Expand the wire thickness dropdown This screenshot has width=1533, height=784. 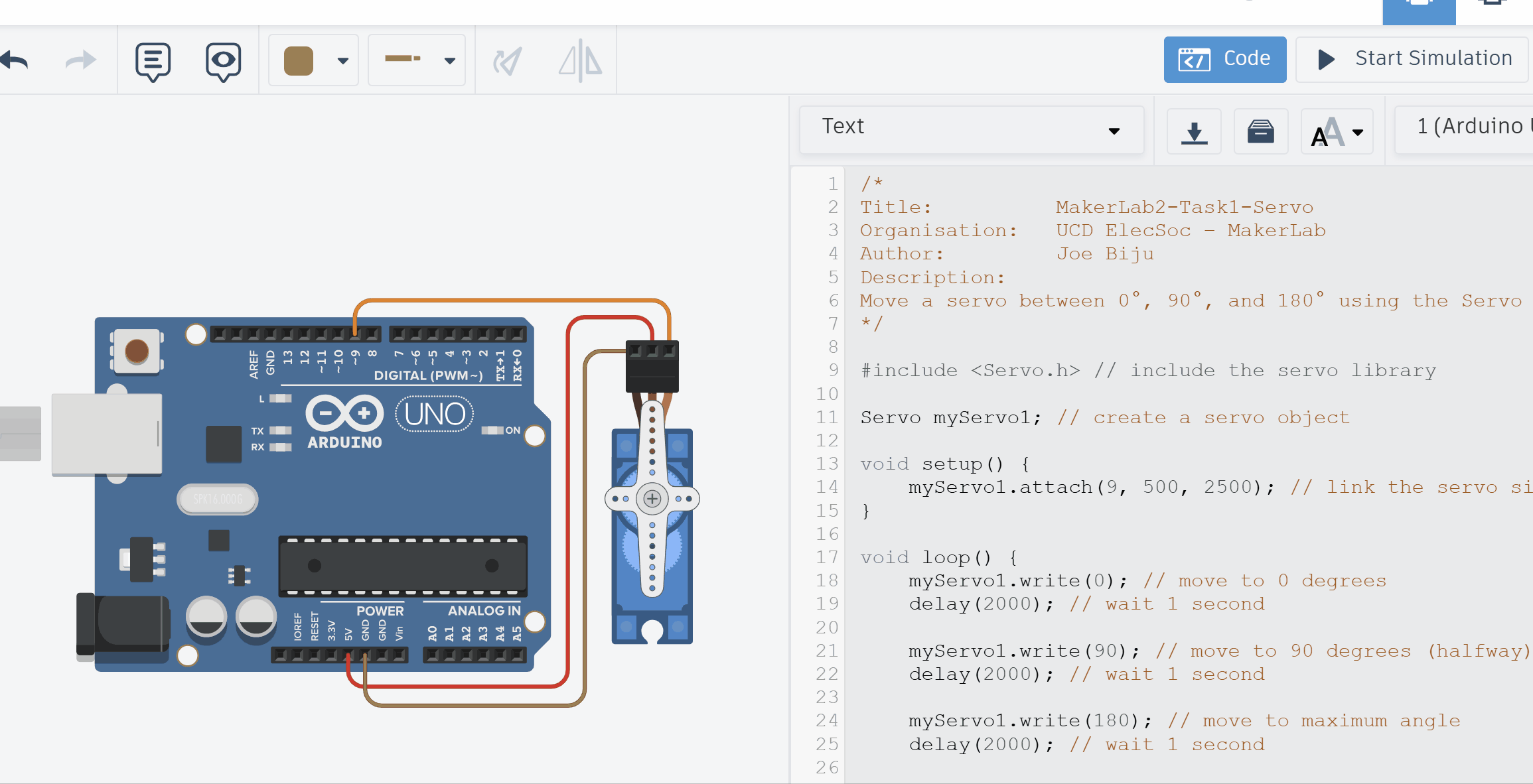point(417,59)
